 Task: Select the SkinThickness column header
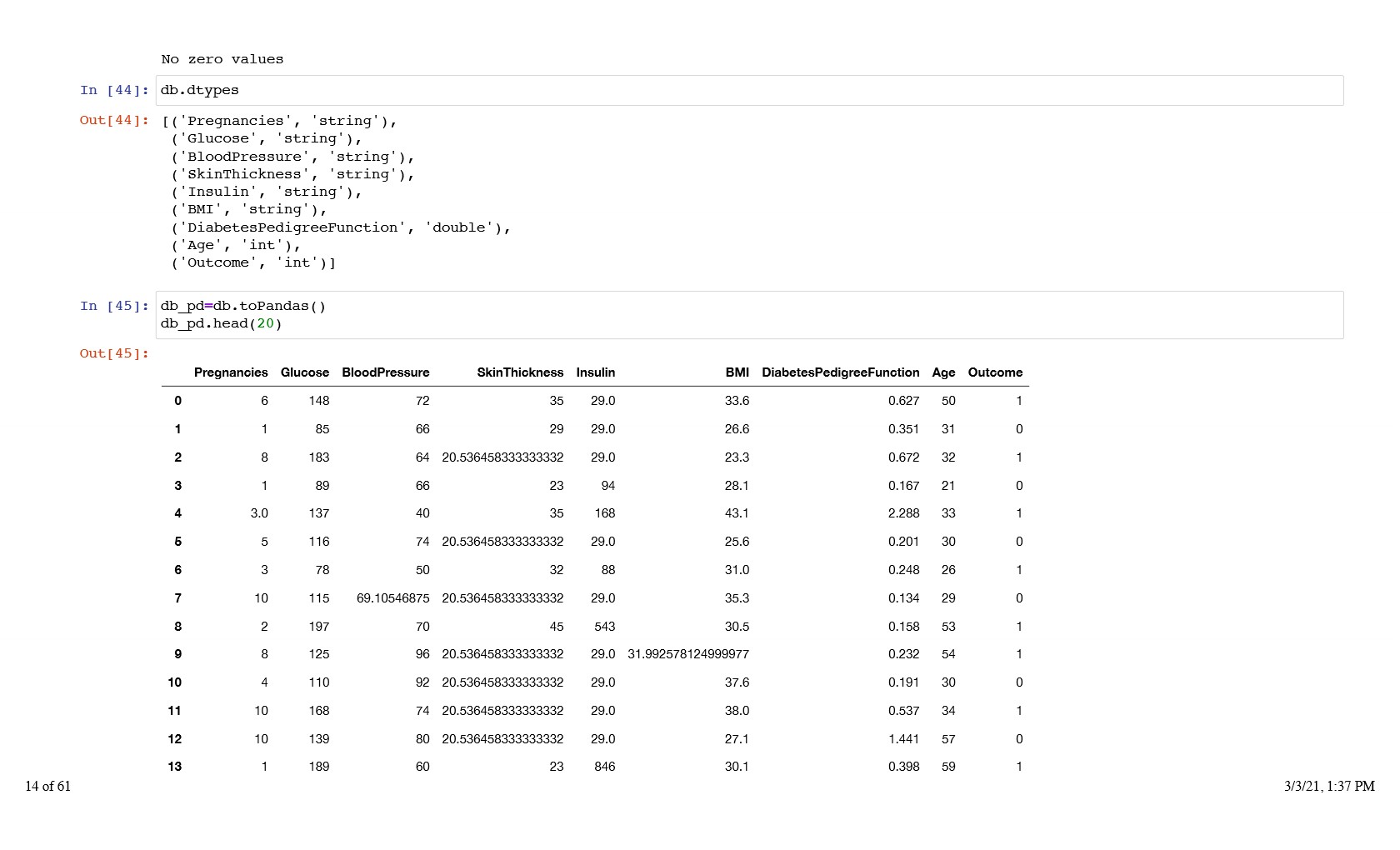[520, 372]
